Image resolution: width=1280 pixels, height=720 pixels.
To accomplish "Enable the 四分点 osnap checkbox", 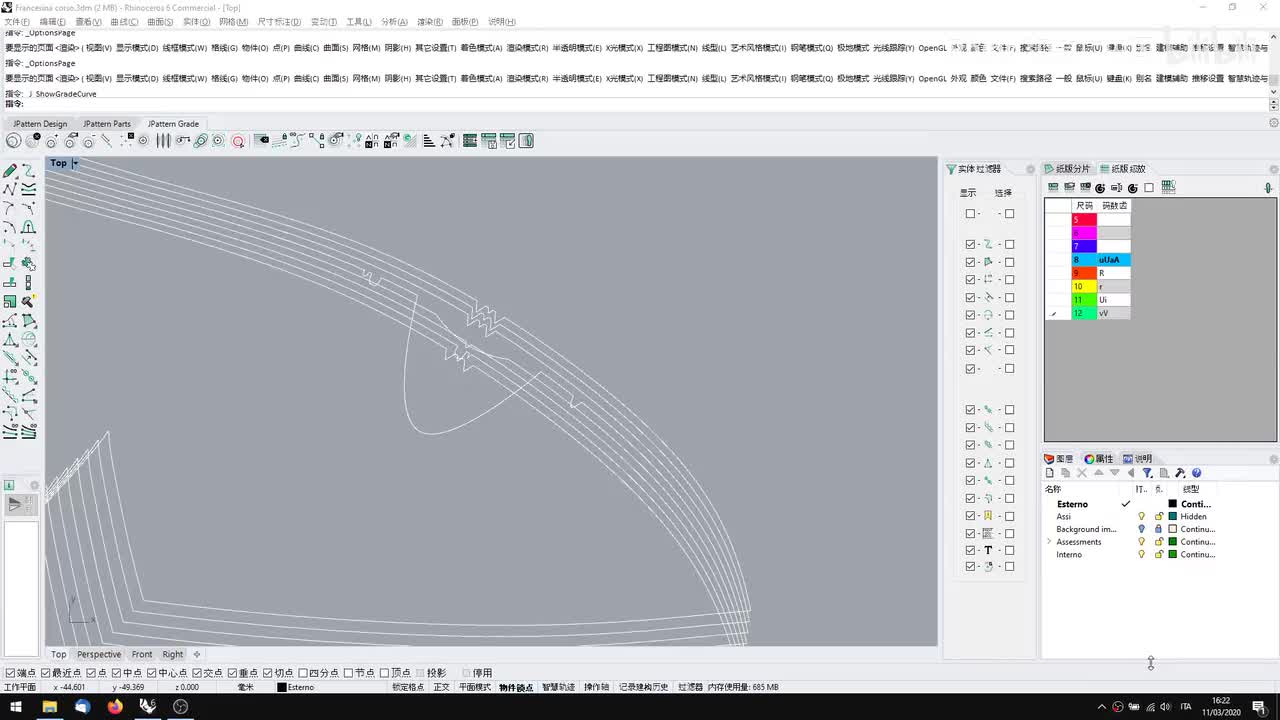I will click(303, 673).
